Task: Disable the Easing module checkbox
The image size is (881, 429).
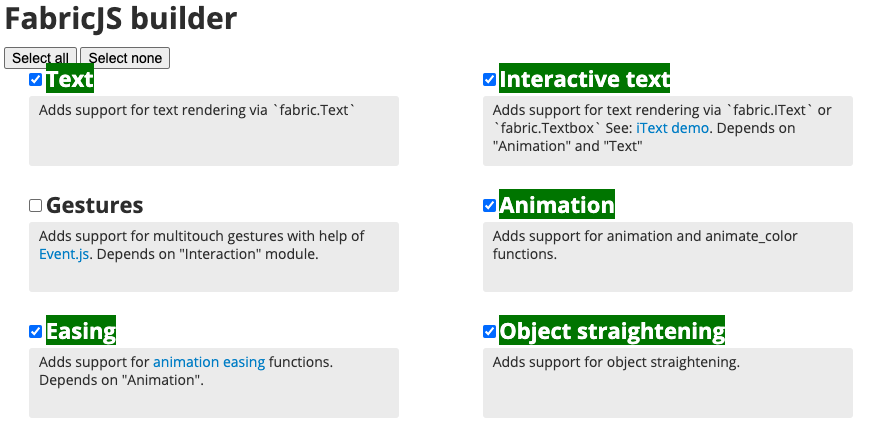Action: click(36, 332)
